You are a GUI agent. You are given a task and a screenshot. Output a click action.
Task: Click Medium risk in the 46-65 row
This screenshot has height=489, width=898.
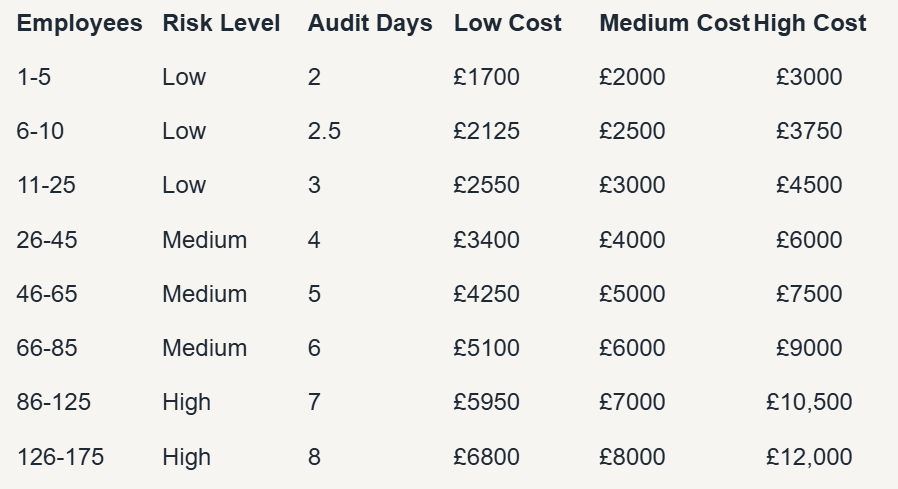pyautogui.click(x=204, y=294)
